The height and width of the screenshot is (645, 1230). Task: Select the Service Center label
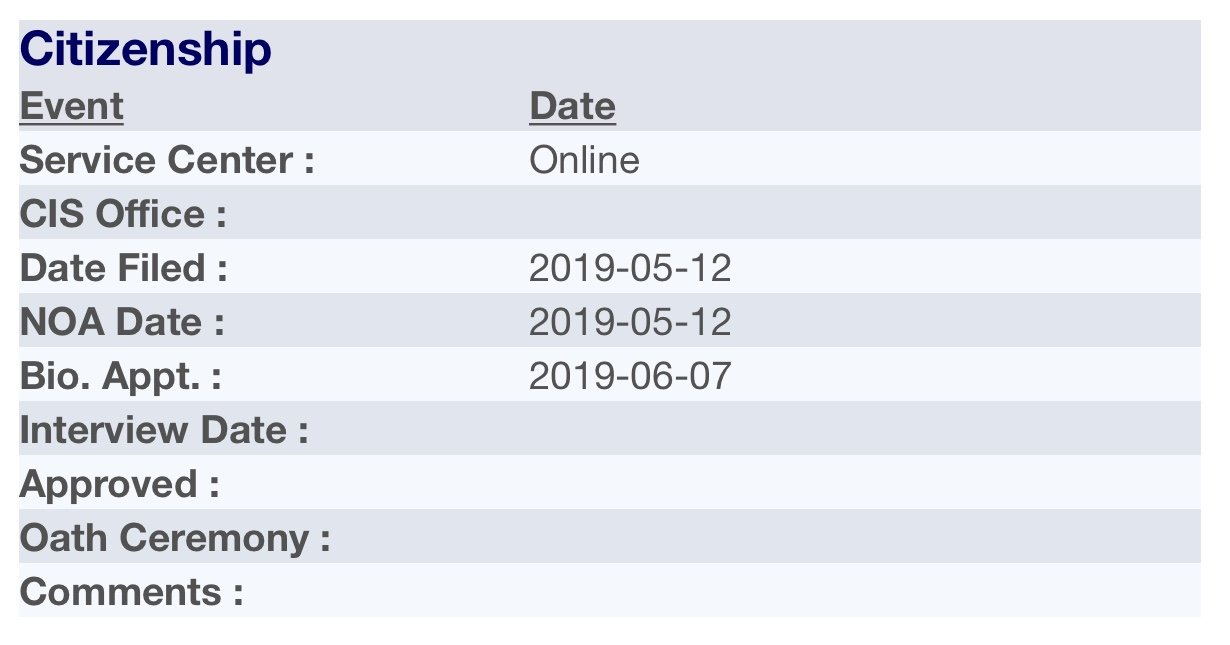click(x=167, y=160)
